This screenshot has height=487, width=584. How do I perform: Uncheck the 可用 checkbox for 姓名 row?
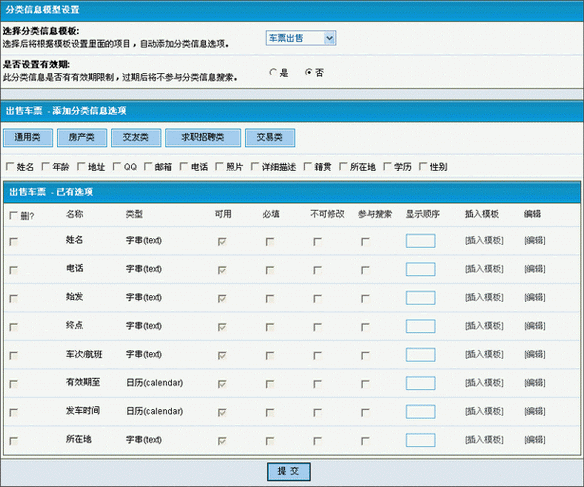point(222,242)
